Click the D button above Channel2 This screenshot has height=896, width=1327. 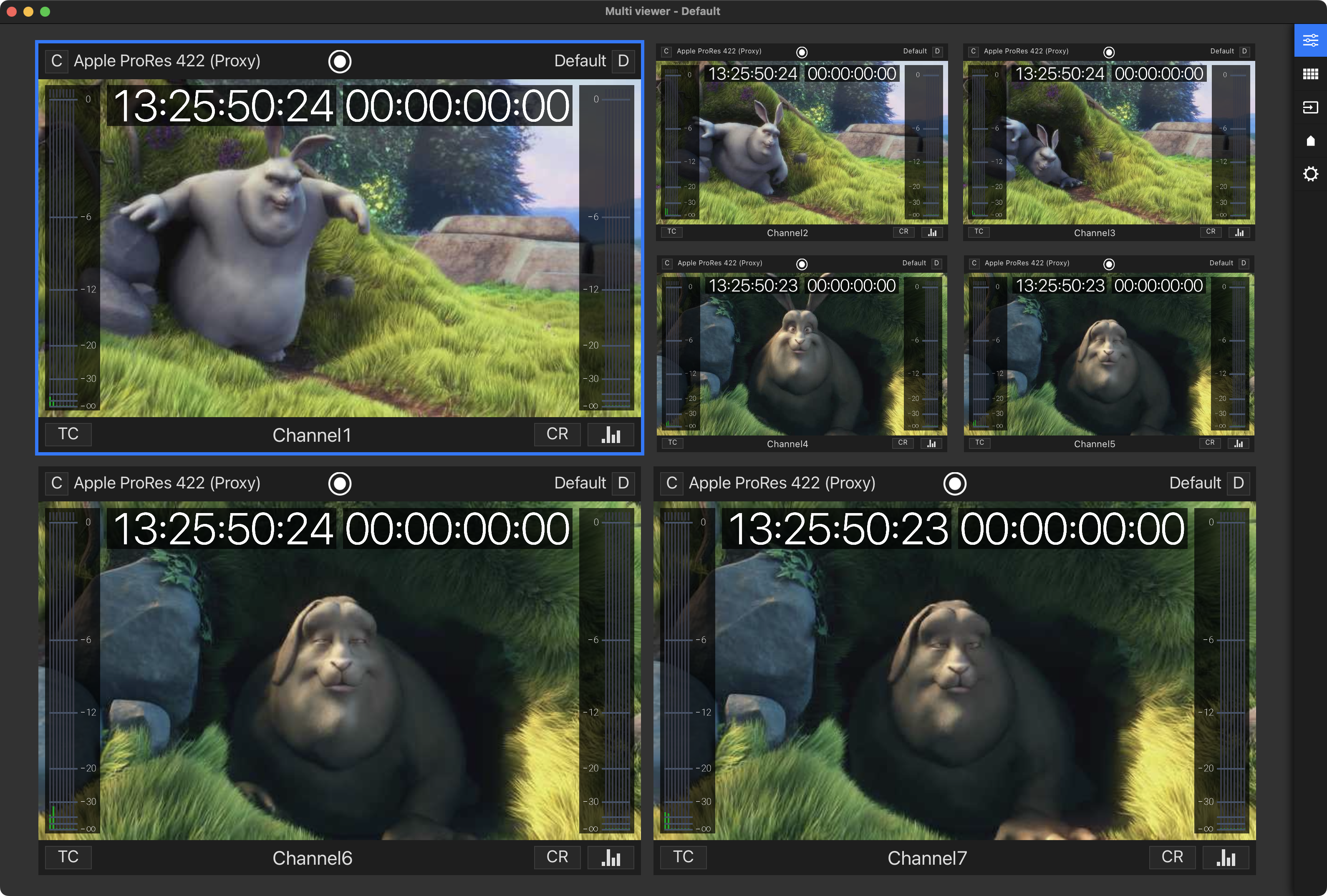(x=937, y=51)
